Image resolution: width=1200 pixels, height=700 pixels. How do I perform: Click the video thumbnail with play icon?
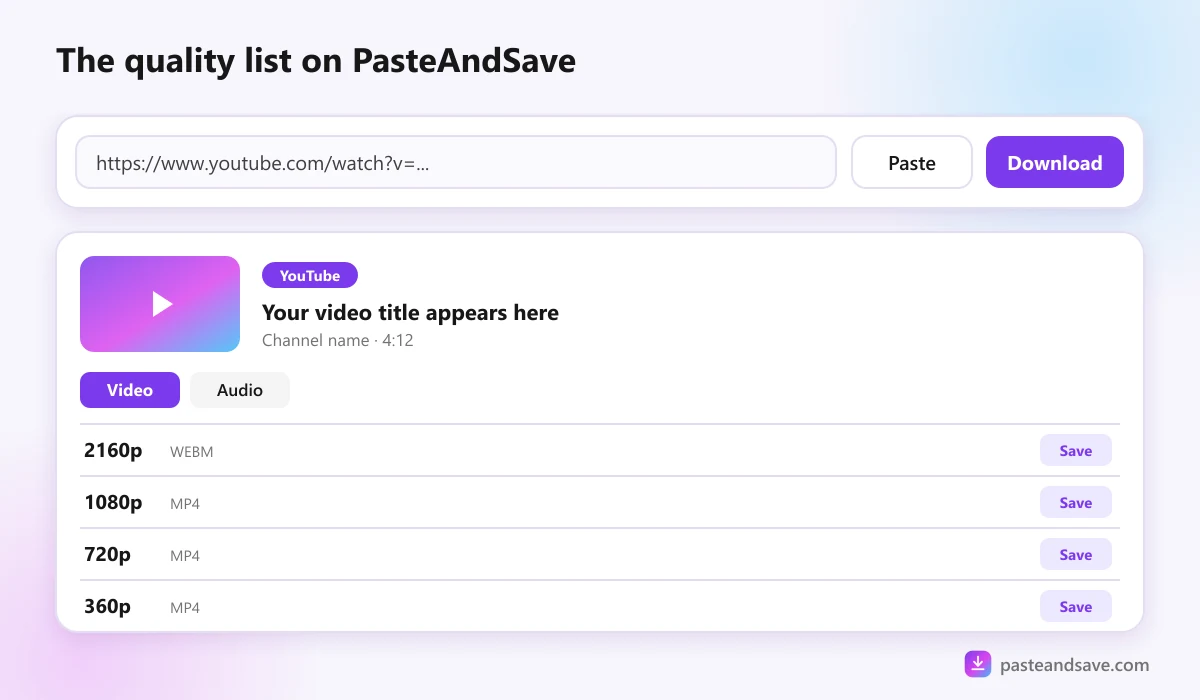pos(160,304)
